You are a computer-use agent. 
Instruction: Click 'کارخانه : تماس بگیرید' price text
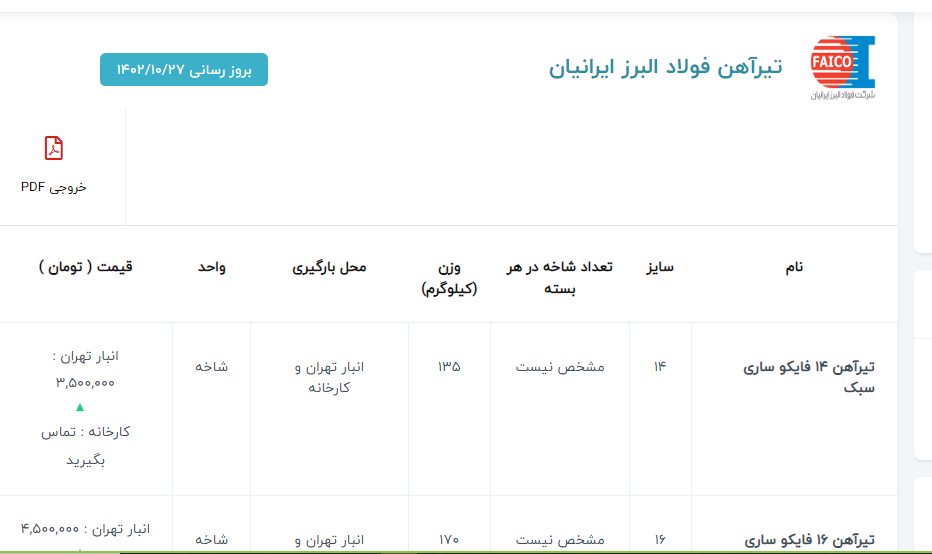(x=85, y=446)
